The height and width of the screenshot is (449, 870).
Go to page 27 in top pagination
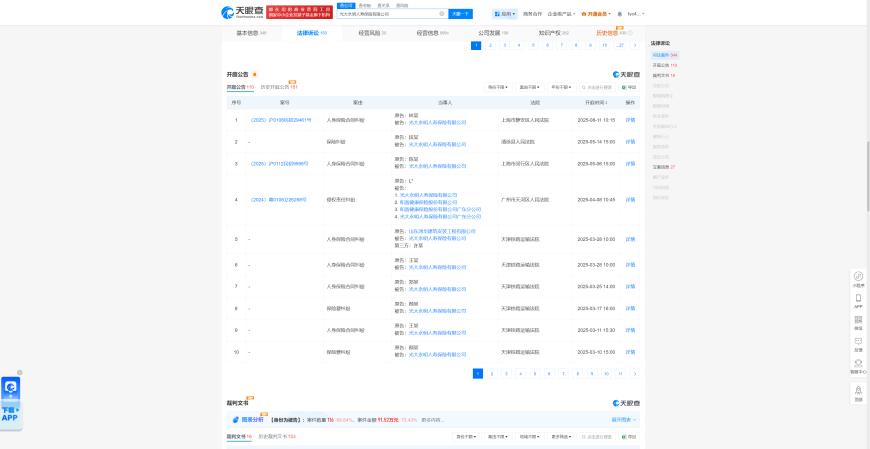point(620,46)
